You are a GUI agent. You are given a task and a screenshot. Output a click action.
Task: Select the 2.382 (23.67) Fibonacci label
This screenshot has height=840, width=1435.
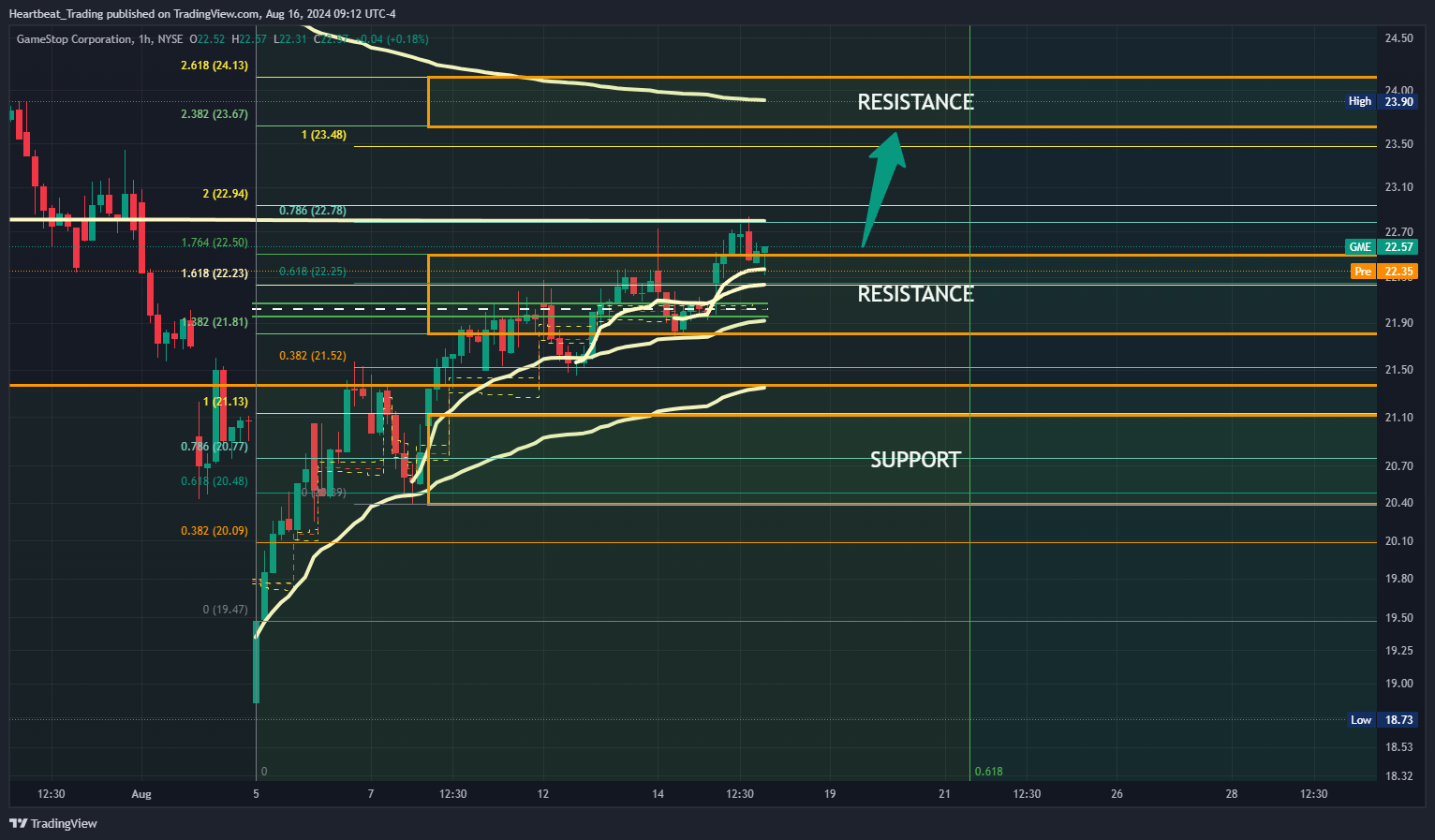tap(215, 114)
